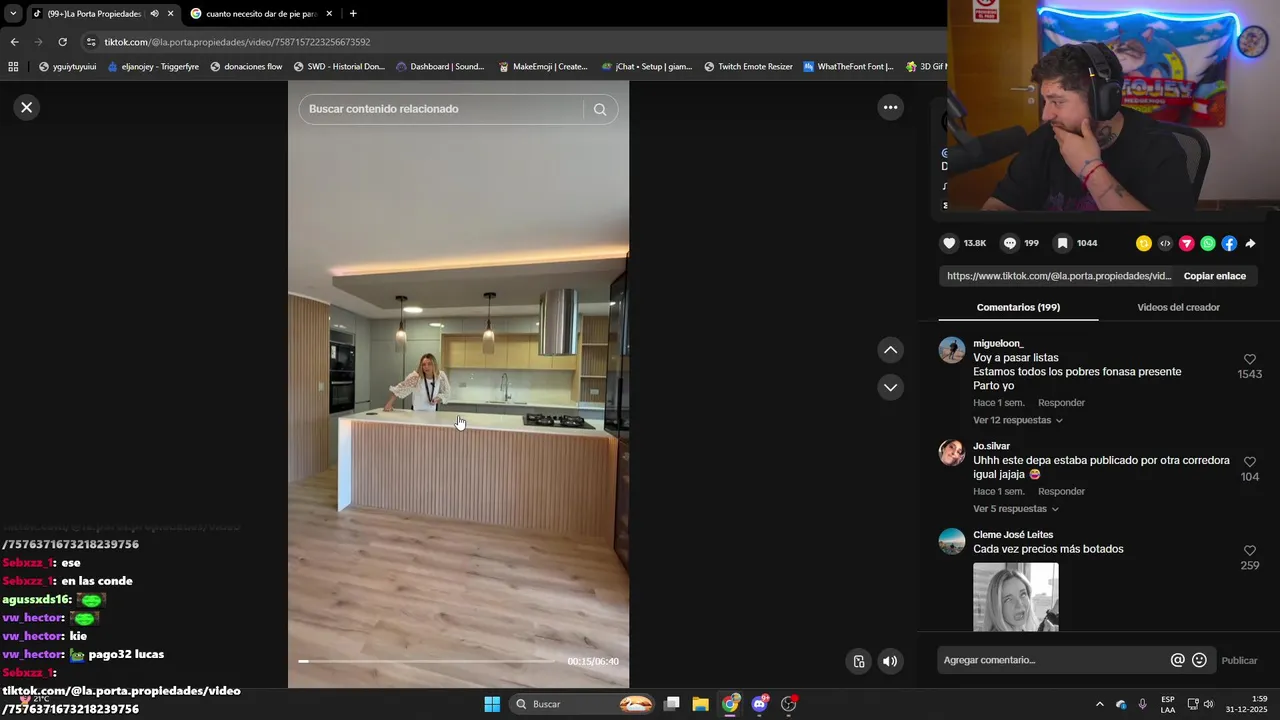
Task: Open OBS Studio from taskbar
Action: [x=789, y=704]
